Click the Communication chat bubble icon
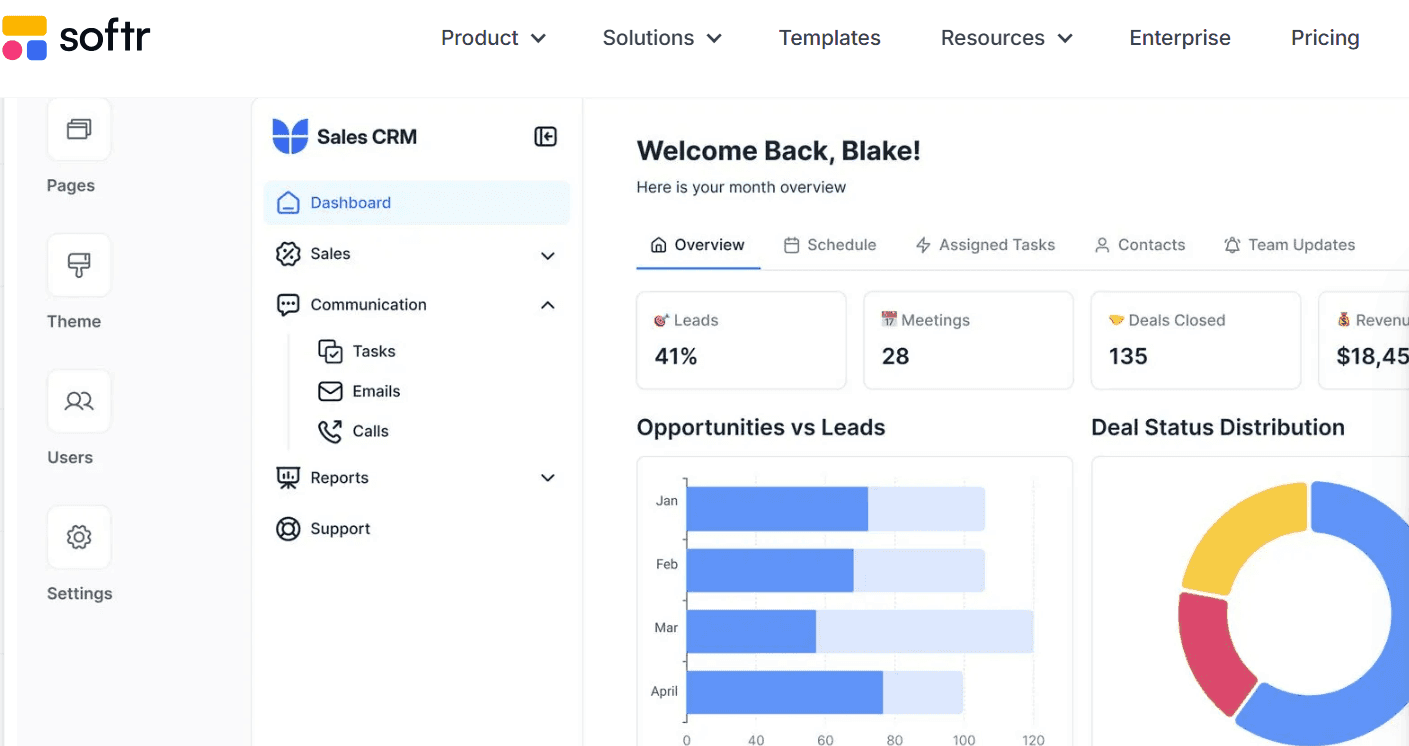The image size is (1409, 746). click(x=288, y=305)
